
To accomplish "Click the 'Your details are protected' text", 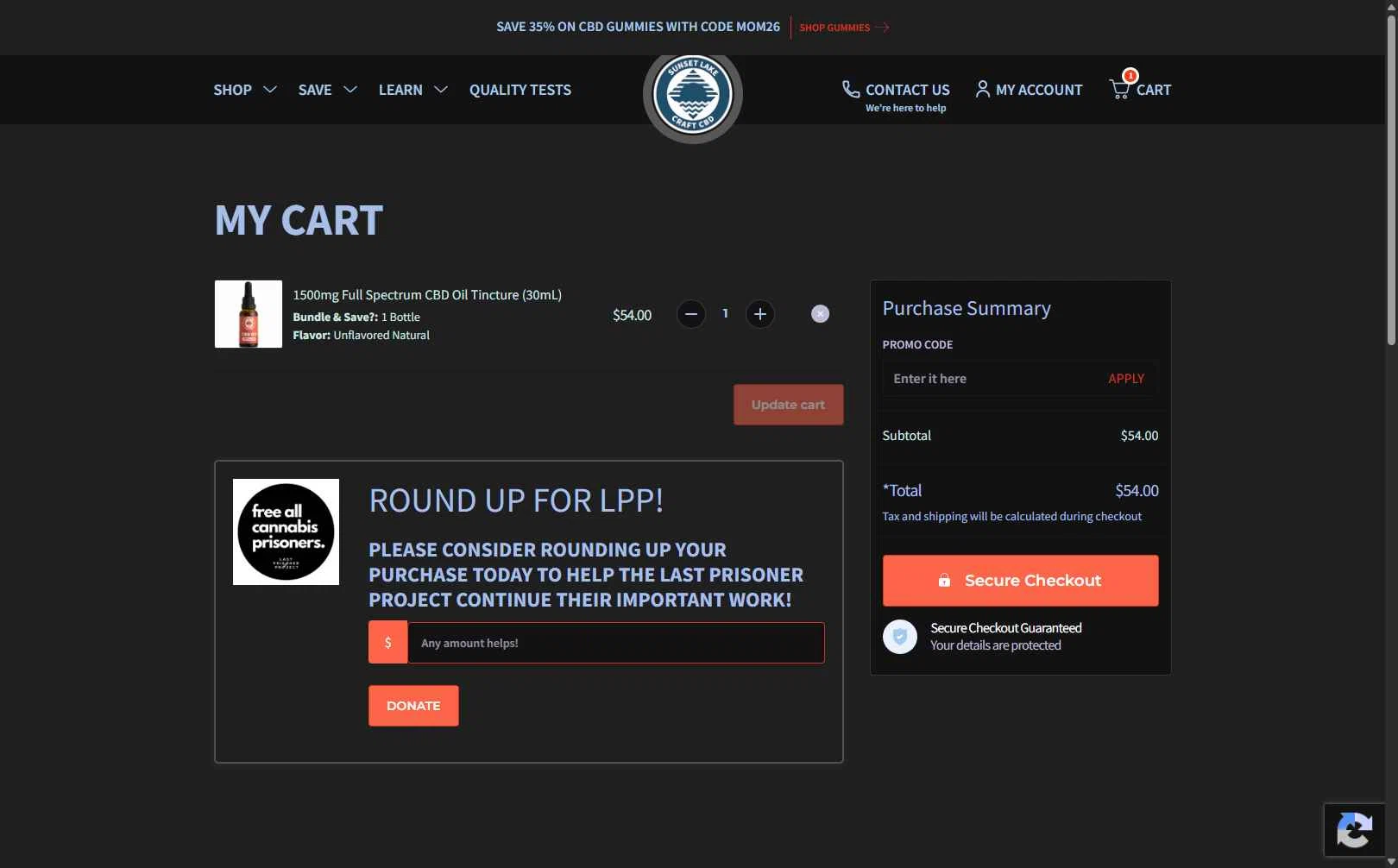I will [996, 645].
